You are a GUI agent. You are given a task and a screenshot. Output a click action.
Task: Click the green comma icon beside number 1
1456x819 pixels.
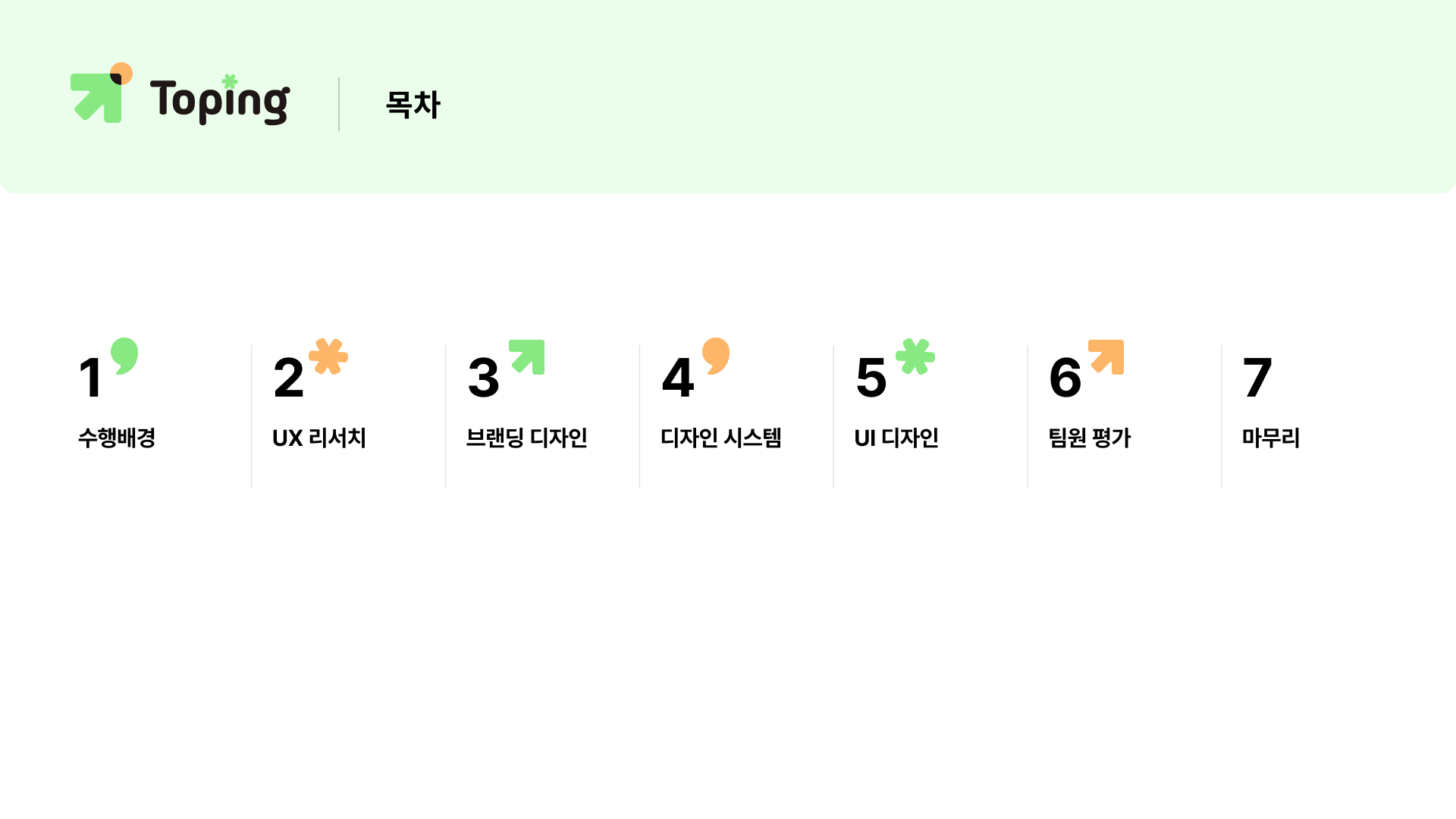click(124, 356)
